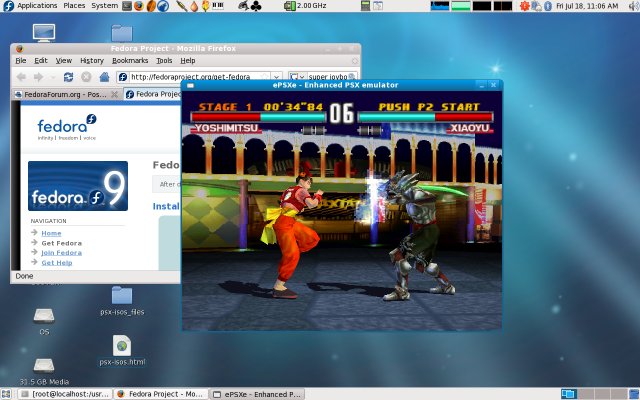Open Help menu in Firefox

(188, 60)
